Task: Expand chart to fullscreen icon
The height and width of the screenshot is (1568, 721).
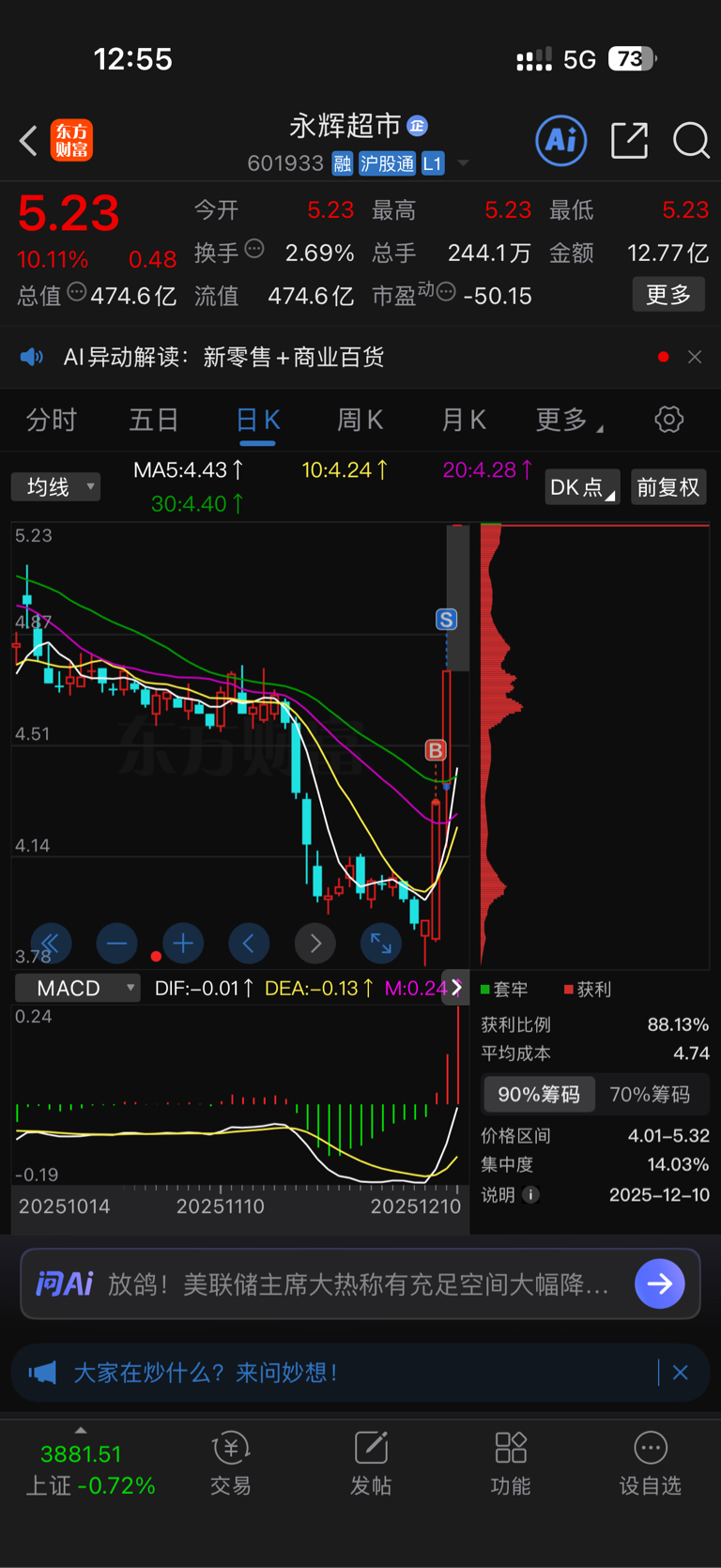Action: tap(381, 943)
